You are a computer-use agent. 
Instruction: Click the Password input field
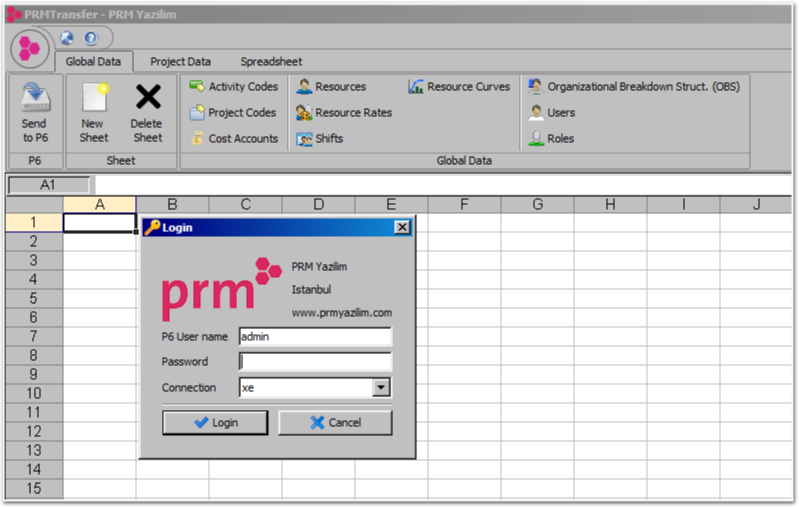[x=315, y=362]
